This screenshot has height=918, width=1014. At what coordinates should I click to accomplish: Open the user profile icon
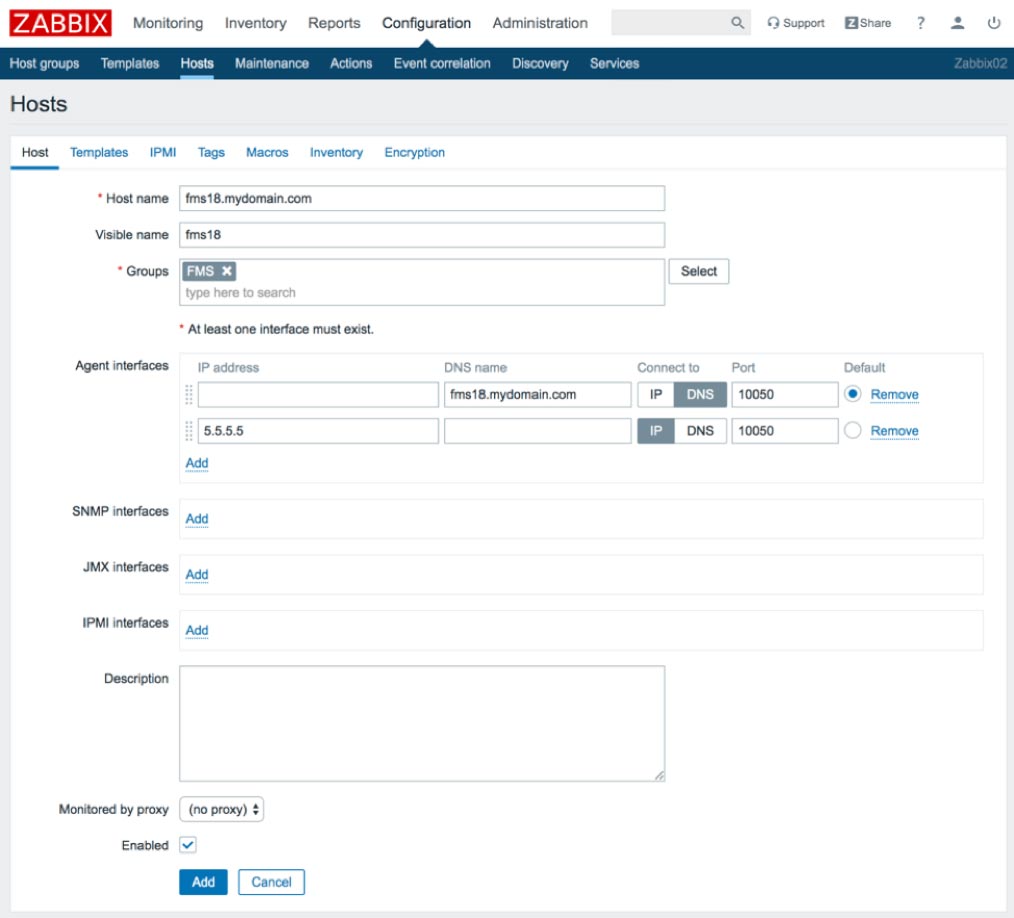957,23
